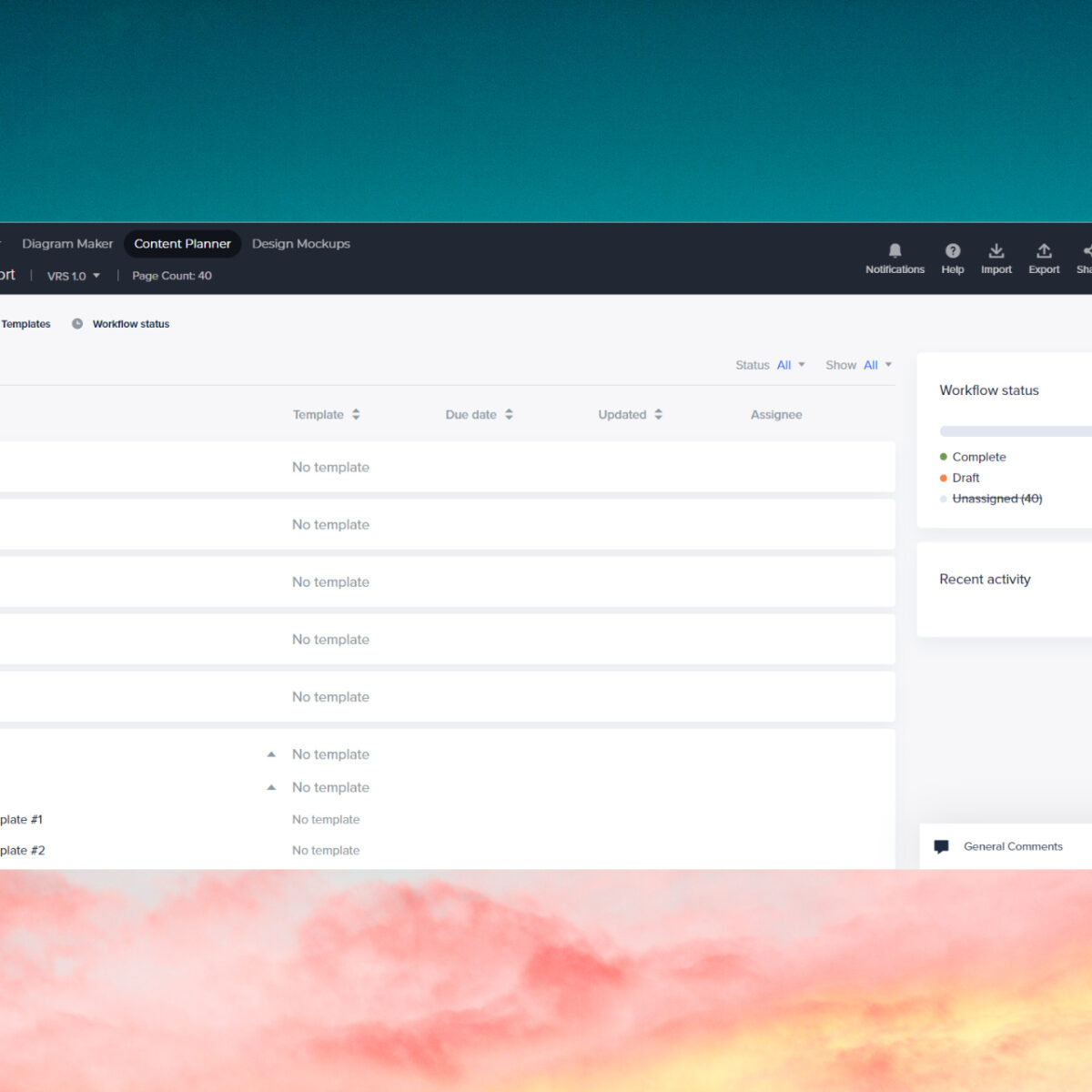Toggle the Unassigned (40) legend item
The width and height of the screenshot is (1092, 1092).
(991, 499)
